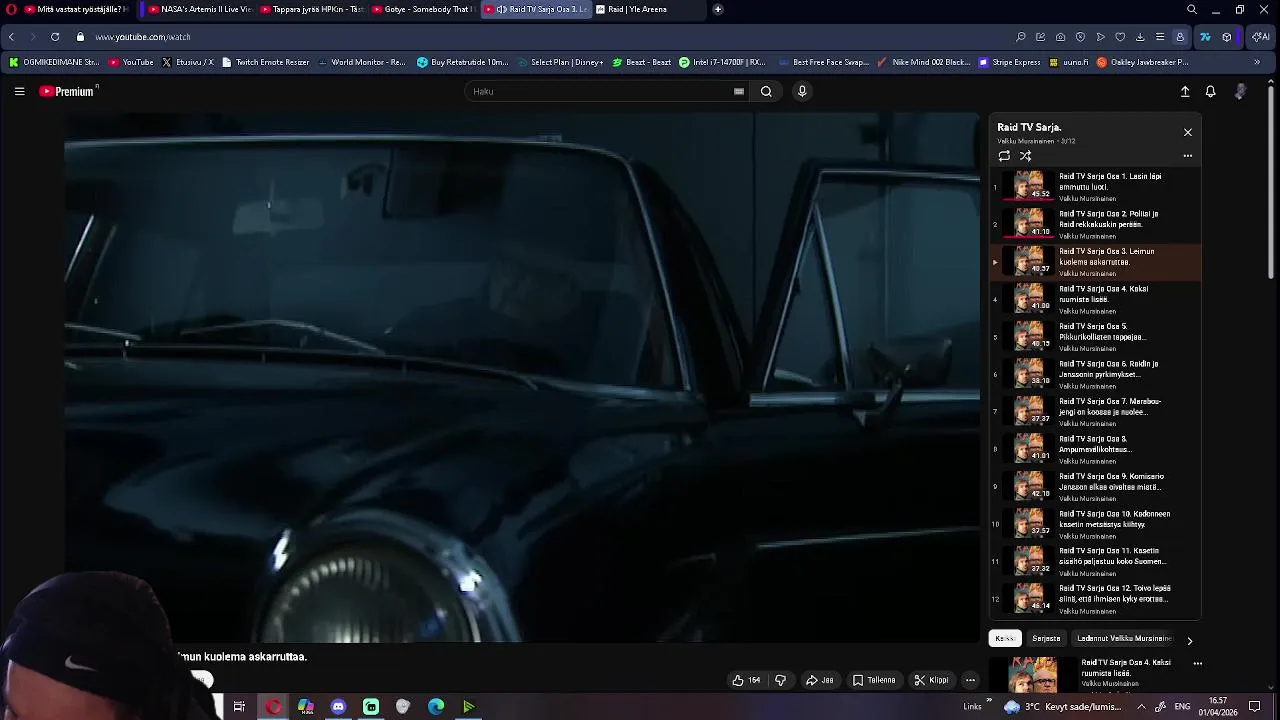Click the YouTube search magnifier button
Image resolution: width=1280 pixels, height=720 pixels.
(766, 91)
